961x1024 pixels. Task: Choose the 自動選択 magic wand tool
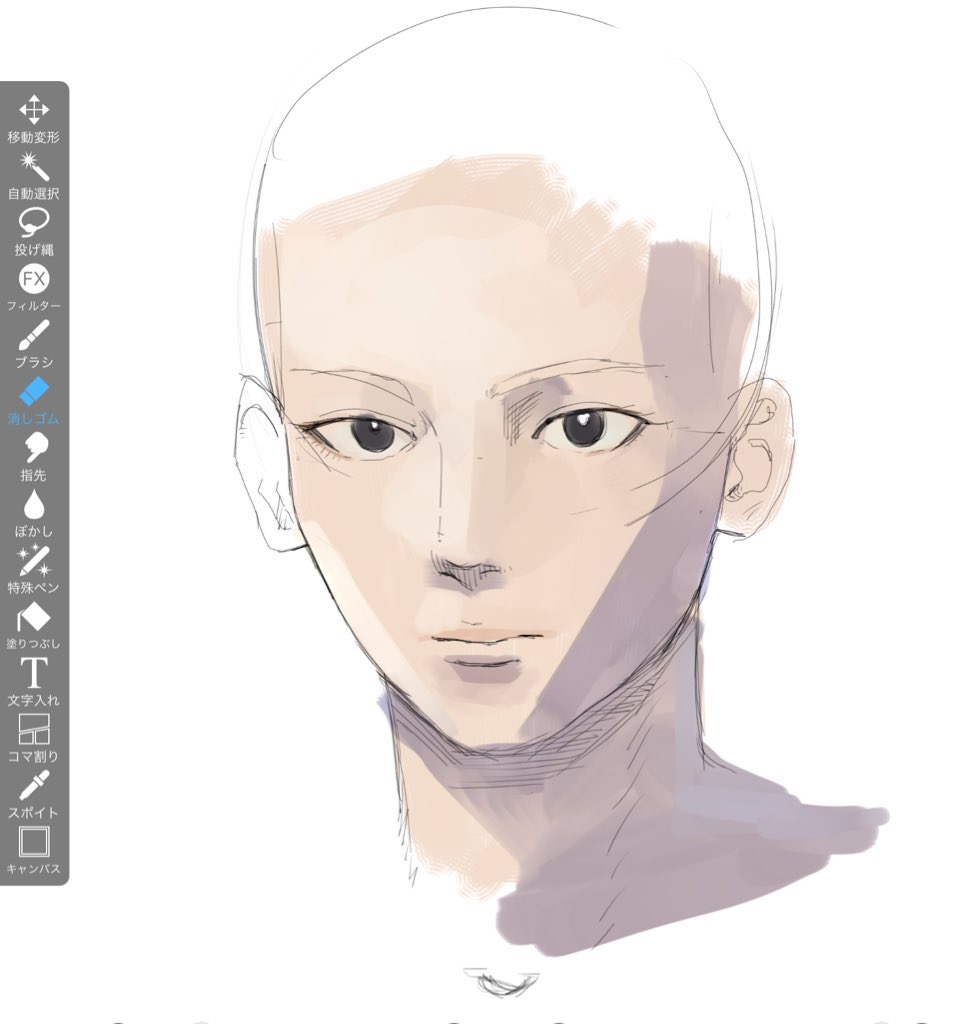[x=34, y=176]
